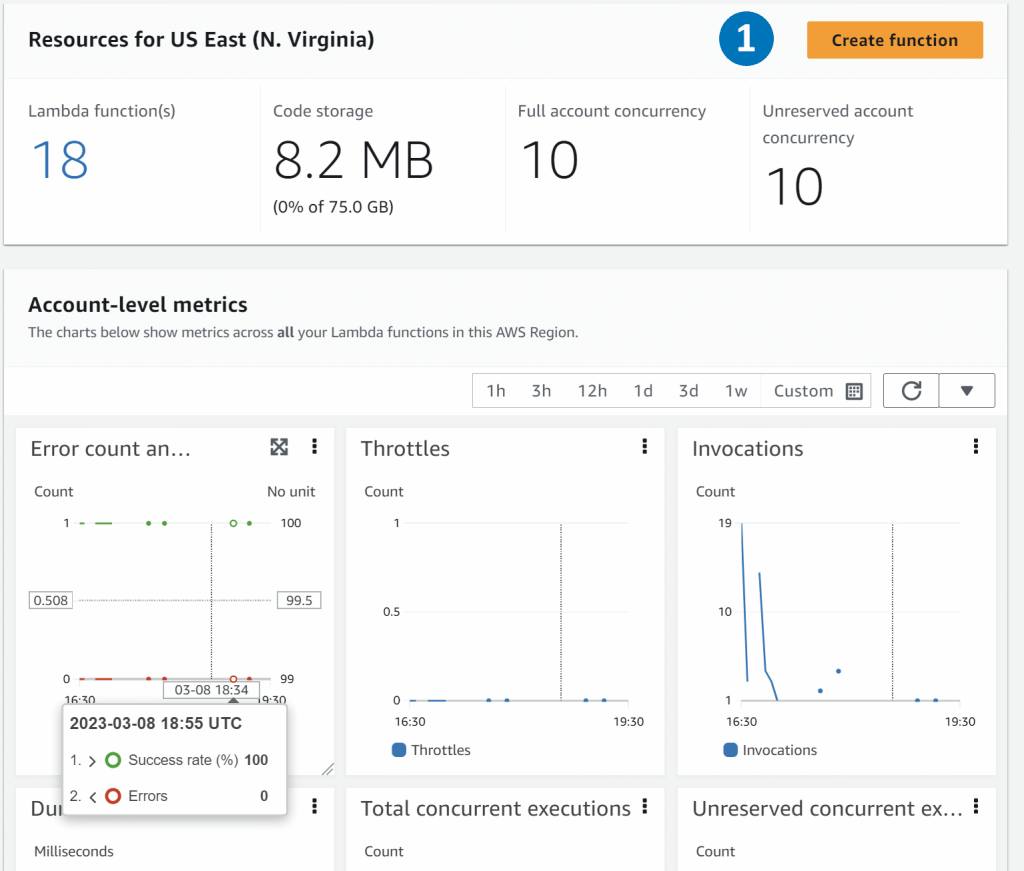Open the Lambda functions count 18 link

pos(60,160)
